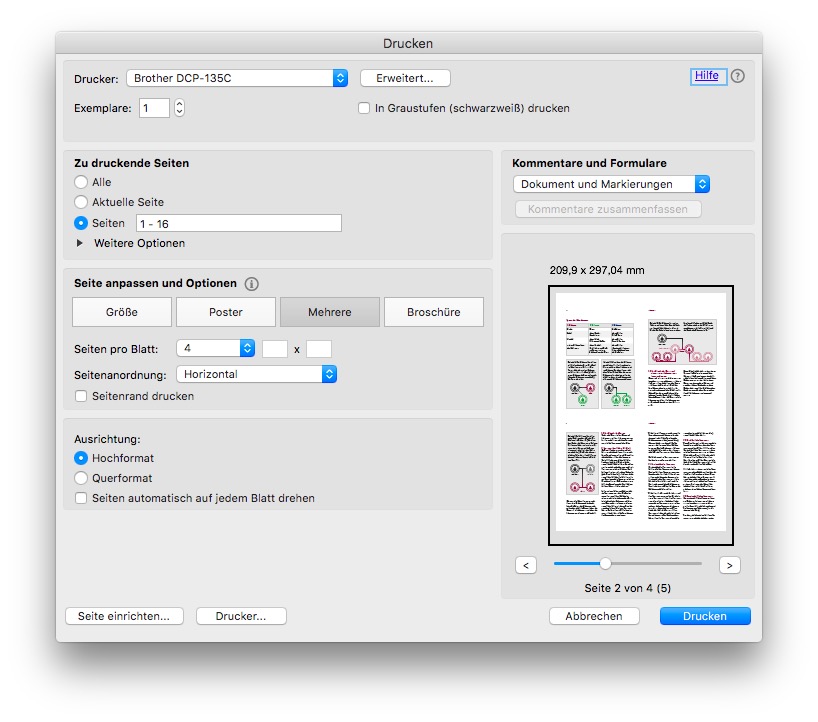Open the Seitenanordnung dropdown

coord(255,374)
